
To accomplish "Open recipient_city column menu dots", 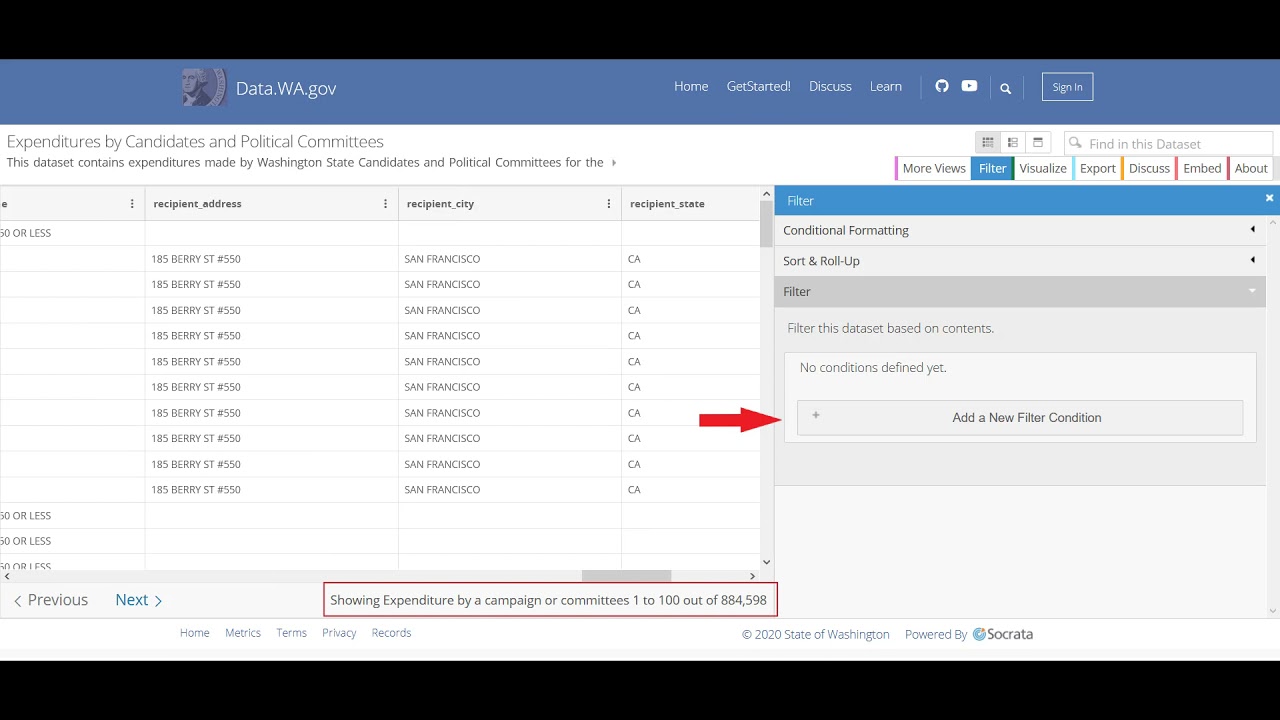I will click(x=609, y=204).
